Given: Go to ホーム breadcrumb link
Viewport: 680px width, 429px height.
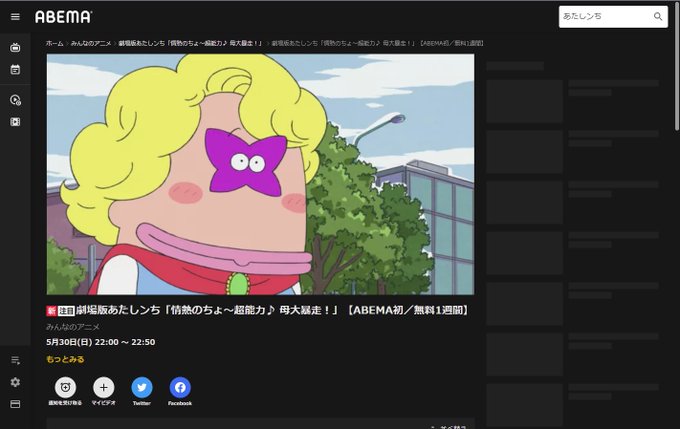Looking at the screenshot, I should 55,43.
